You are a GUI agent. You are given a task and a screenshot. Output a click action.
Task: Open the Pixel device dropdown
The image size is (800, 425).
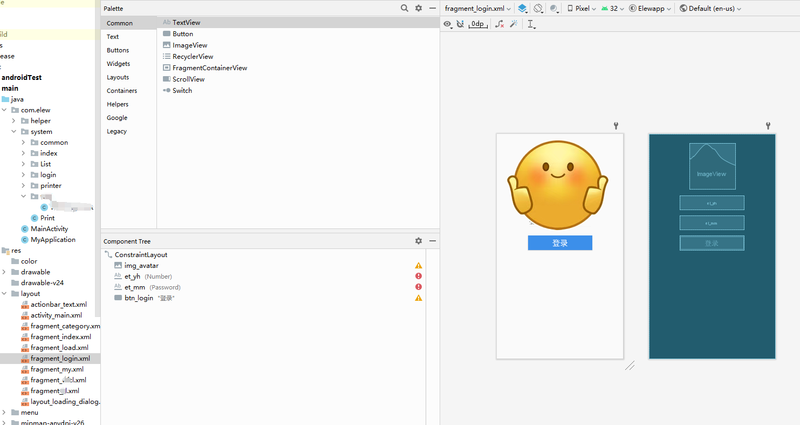click(582, 9)
